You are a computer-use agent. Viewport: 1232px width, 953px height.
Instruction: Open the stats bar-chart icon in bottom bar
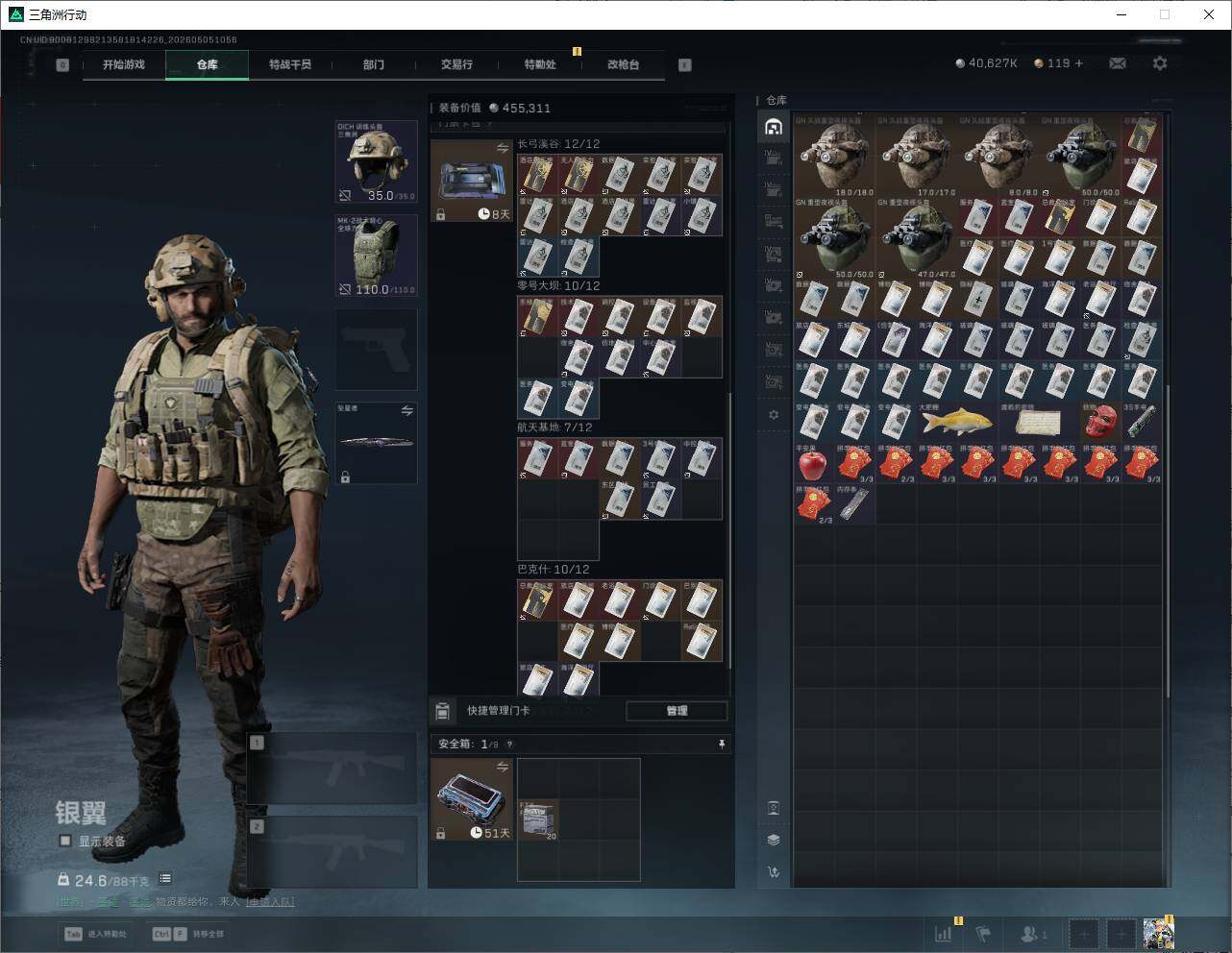(x=944, y=933)
